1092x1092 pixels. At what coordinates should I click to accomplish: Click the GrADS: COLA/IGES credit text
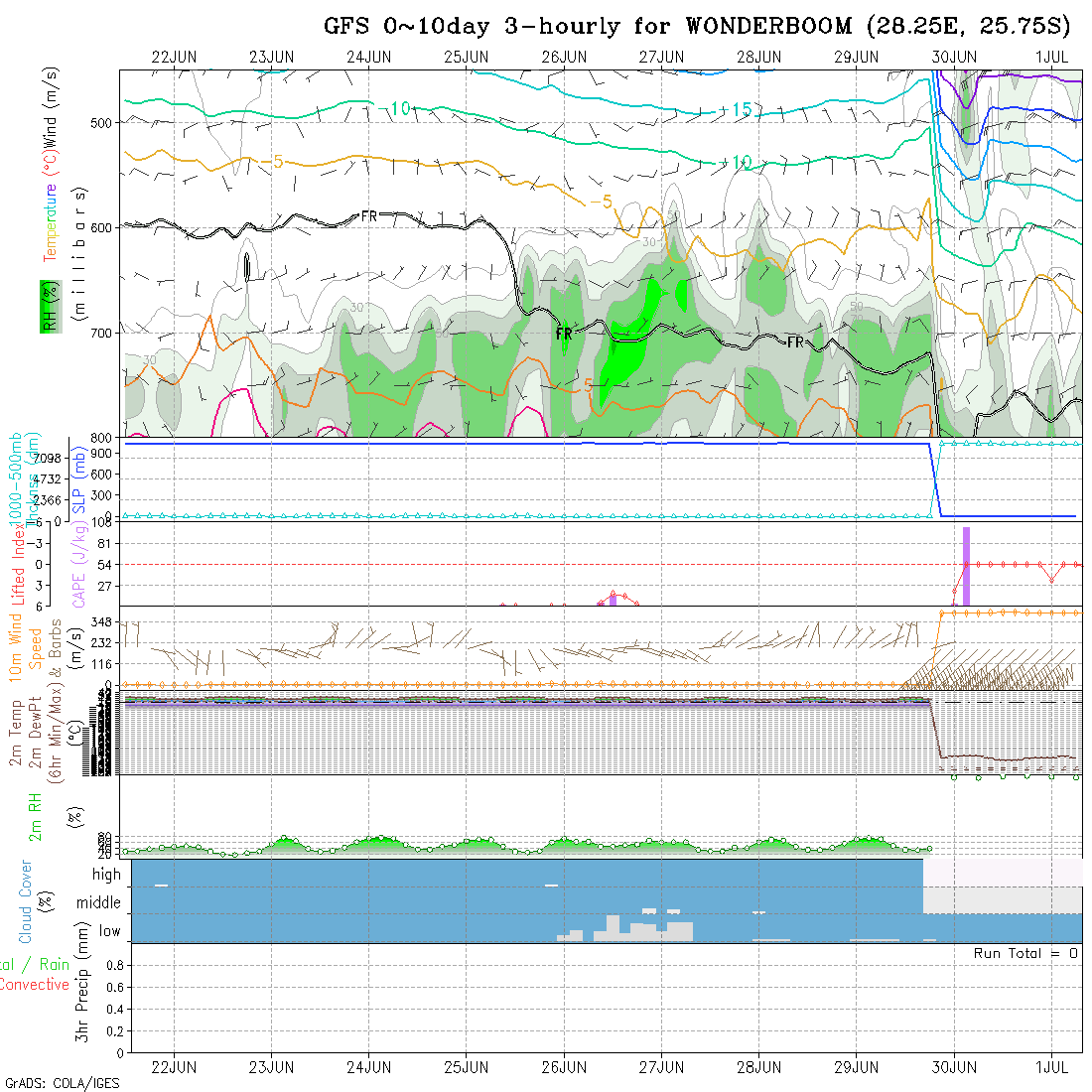[62, 1083]
